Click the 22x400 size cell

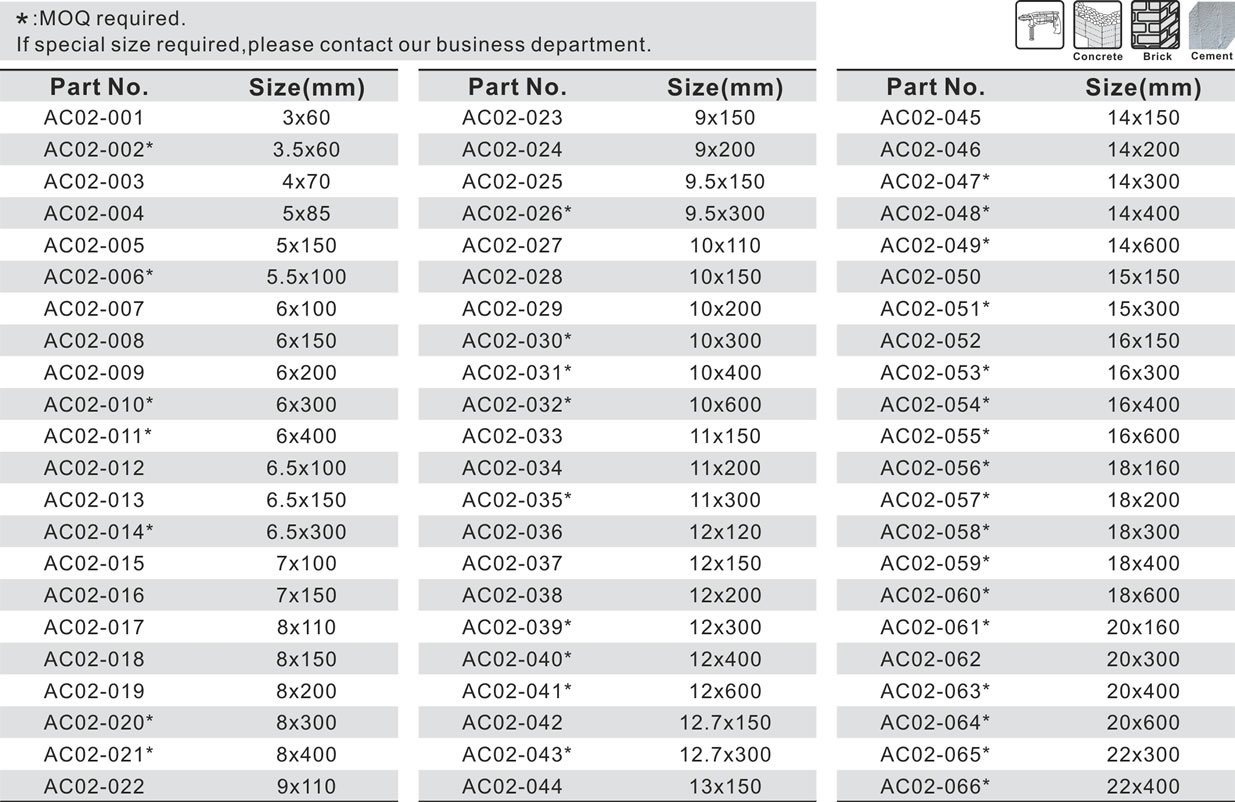pos(1143,786)
